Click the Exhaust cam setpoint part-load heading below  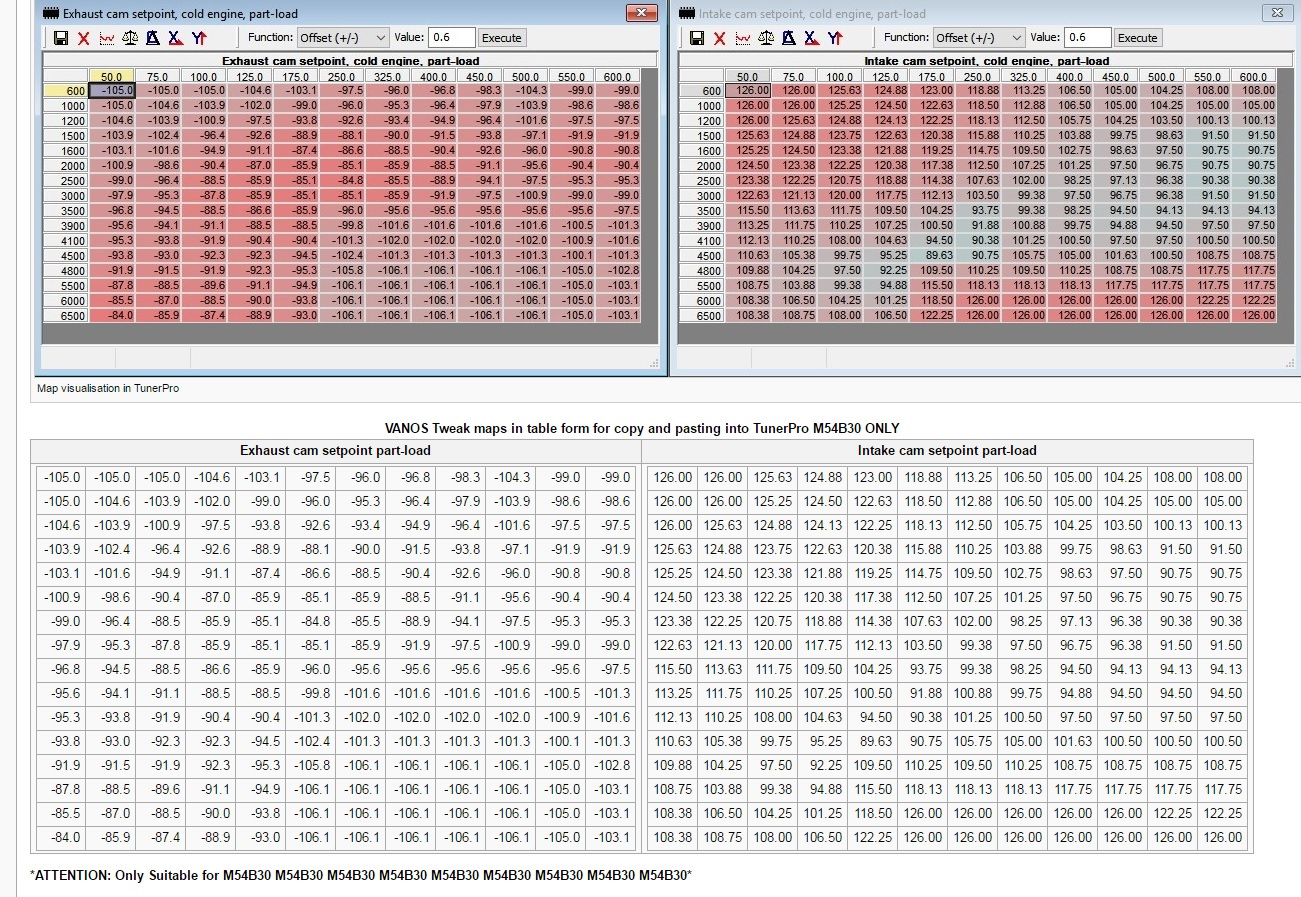[x=336, y=451]
